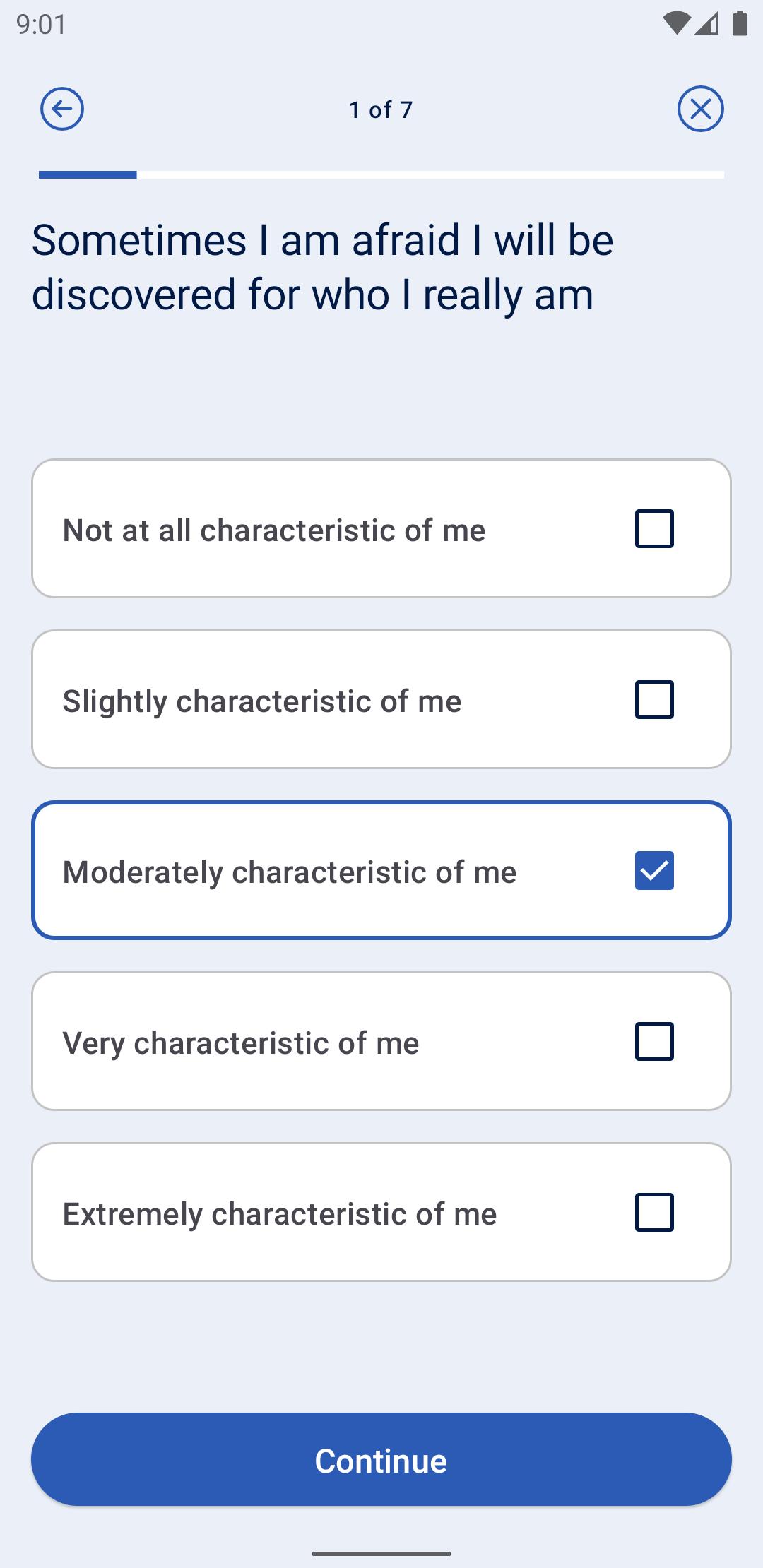Choose the 'Very characteristic of me' option card
Image resolution: width=763 pixels, height=1568 pixels.
(381, 1041)
